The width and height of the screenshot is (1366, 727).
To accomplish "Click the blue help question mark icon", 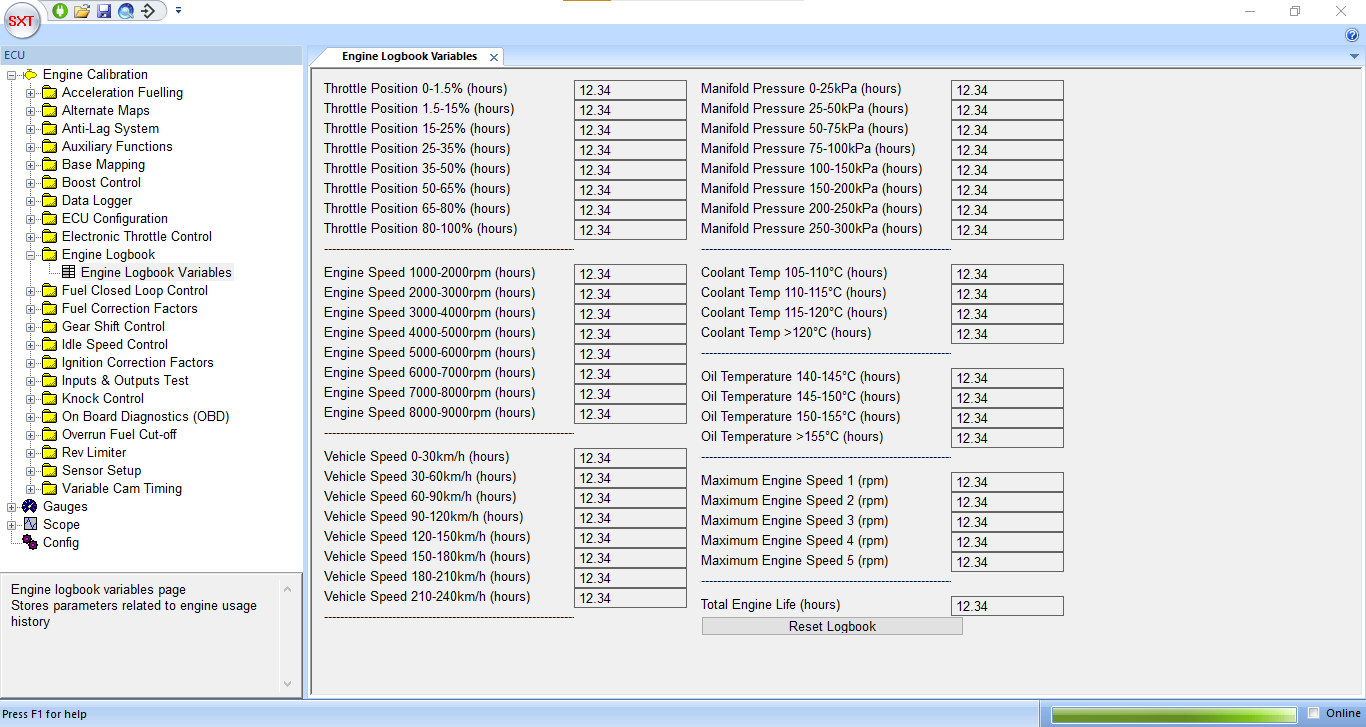I will 1352,35.
